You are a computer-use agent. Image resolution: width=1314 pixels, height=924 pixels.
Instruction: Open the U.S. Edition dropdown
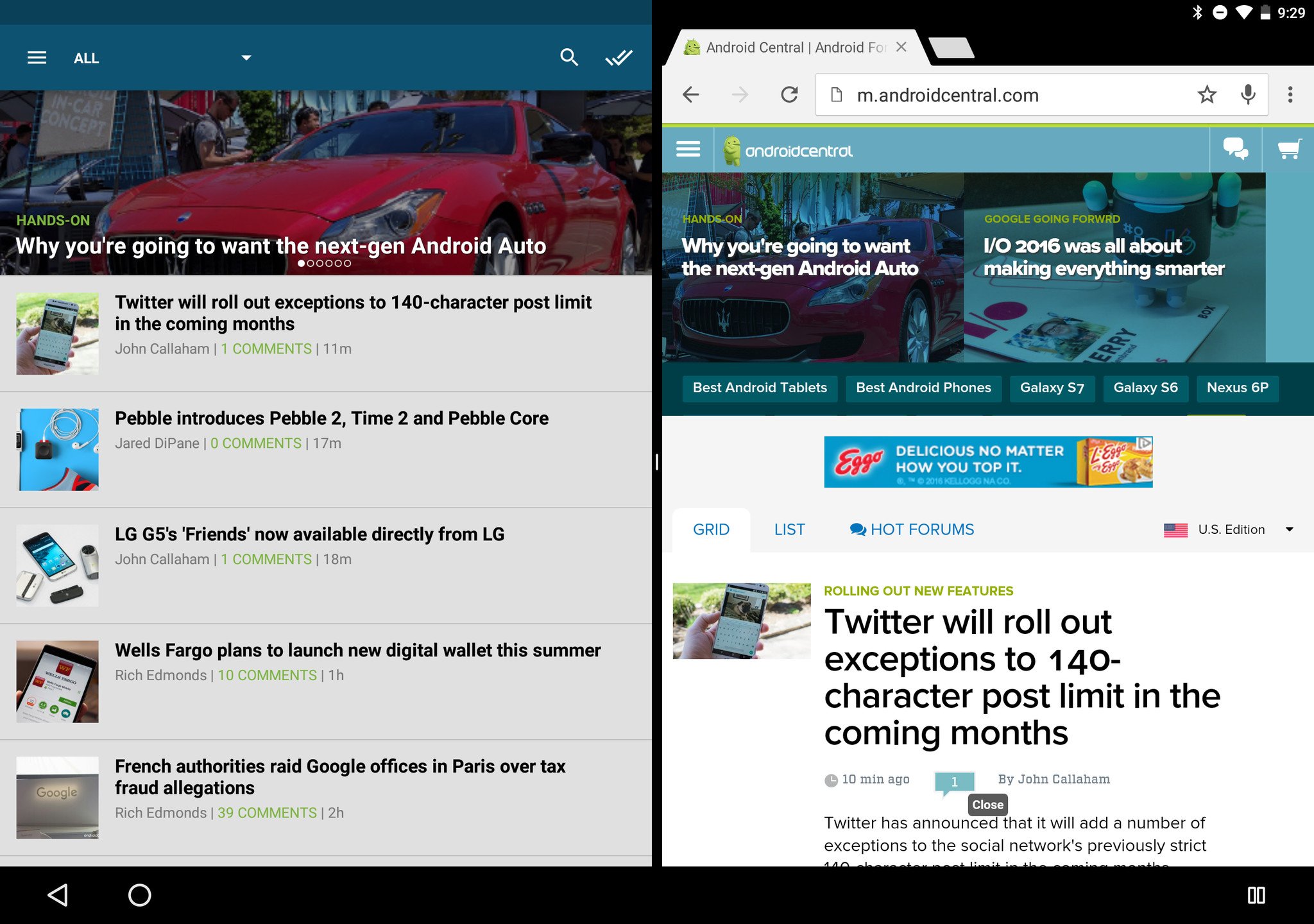[x=1229, y=530]
